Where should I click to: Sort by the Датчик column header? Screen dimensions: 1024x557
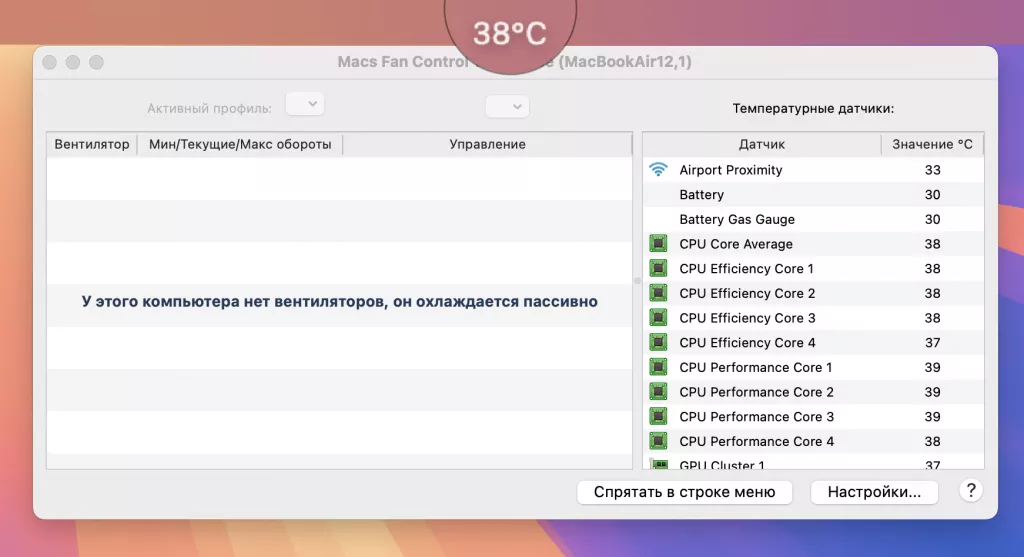(761, 144)
